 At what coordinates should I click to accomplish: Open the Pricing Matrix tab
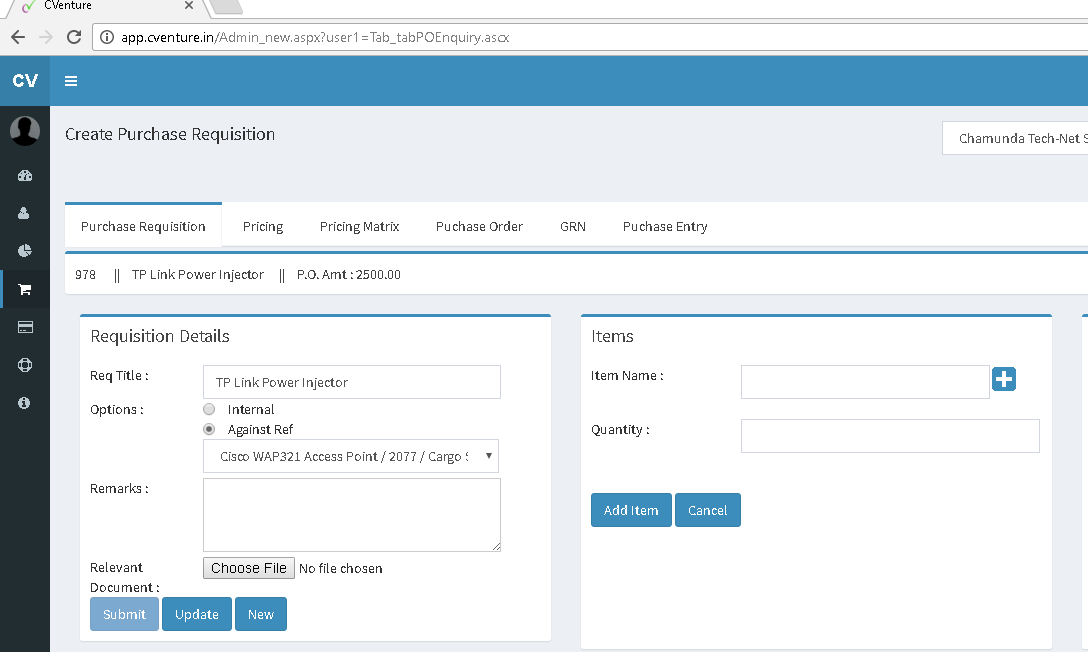[x=359, y=227]
